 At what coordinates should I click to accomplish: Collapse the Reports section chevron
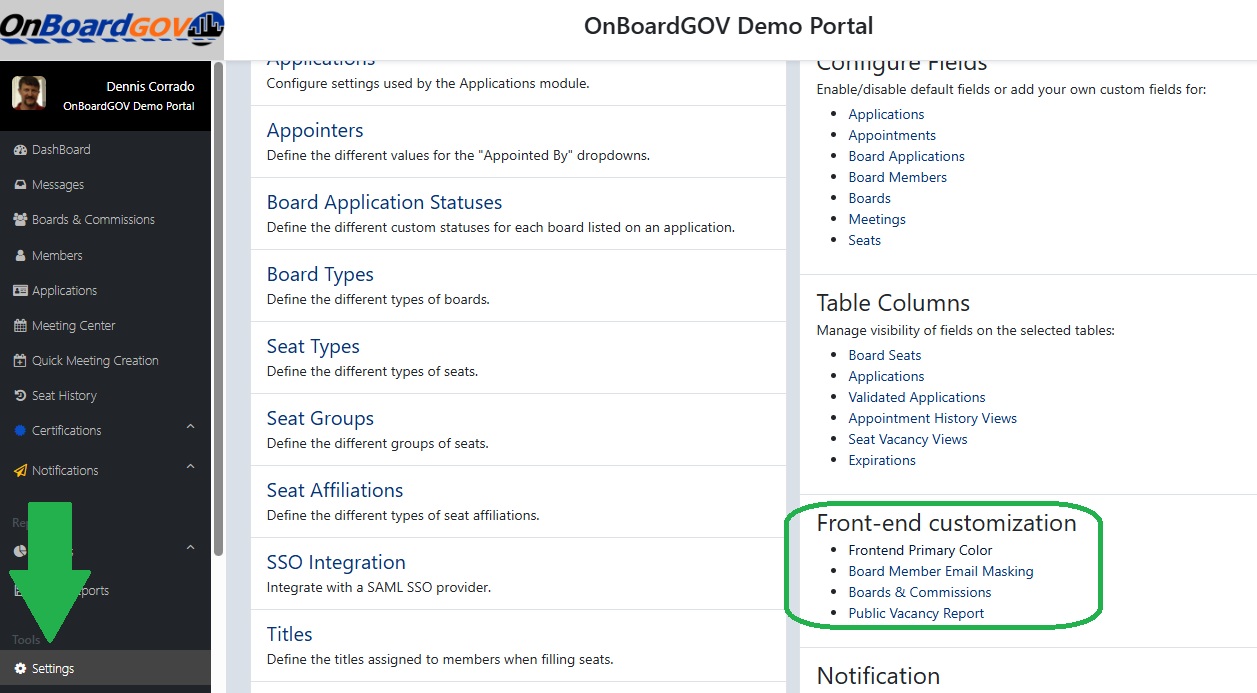coord(191,548)
